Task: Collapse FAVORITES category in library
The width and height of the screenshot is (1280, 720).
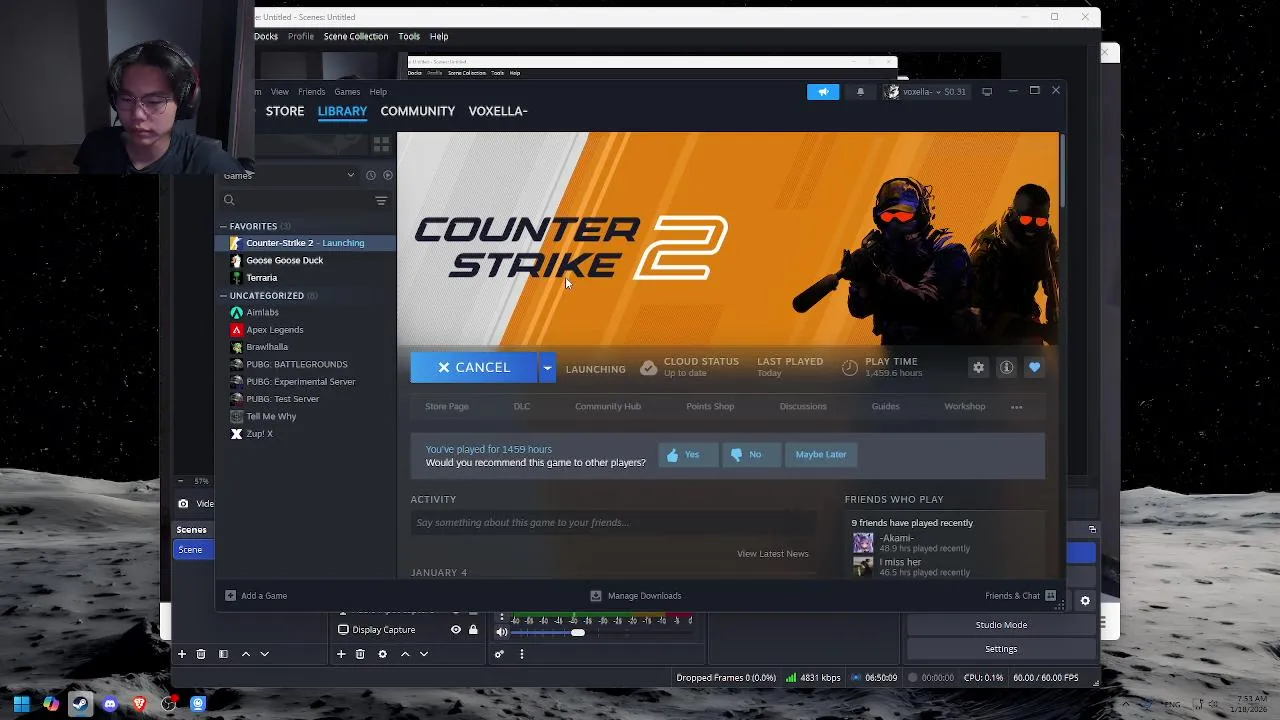Action: 224,227
